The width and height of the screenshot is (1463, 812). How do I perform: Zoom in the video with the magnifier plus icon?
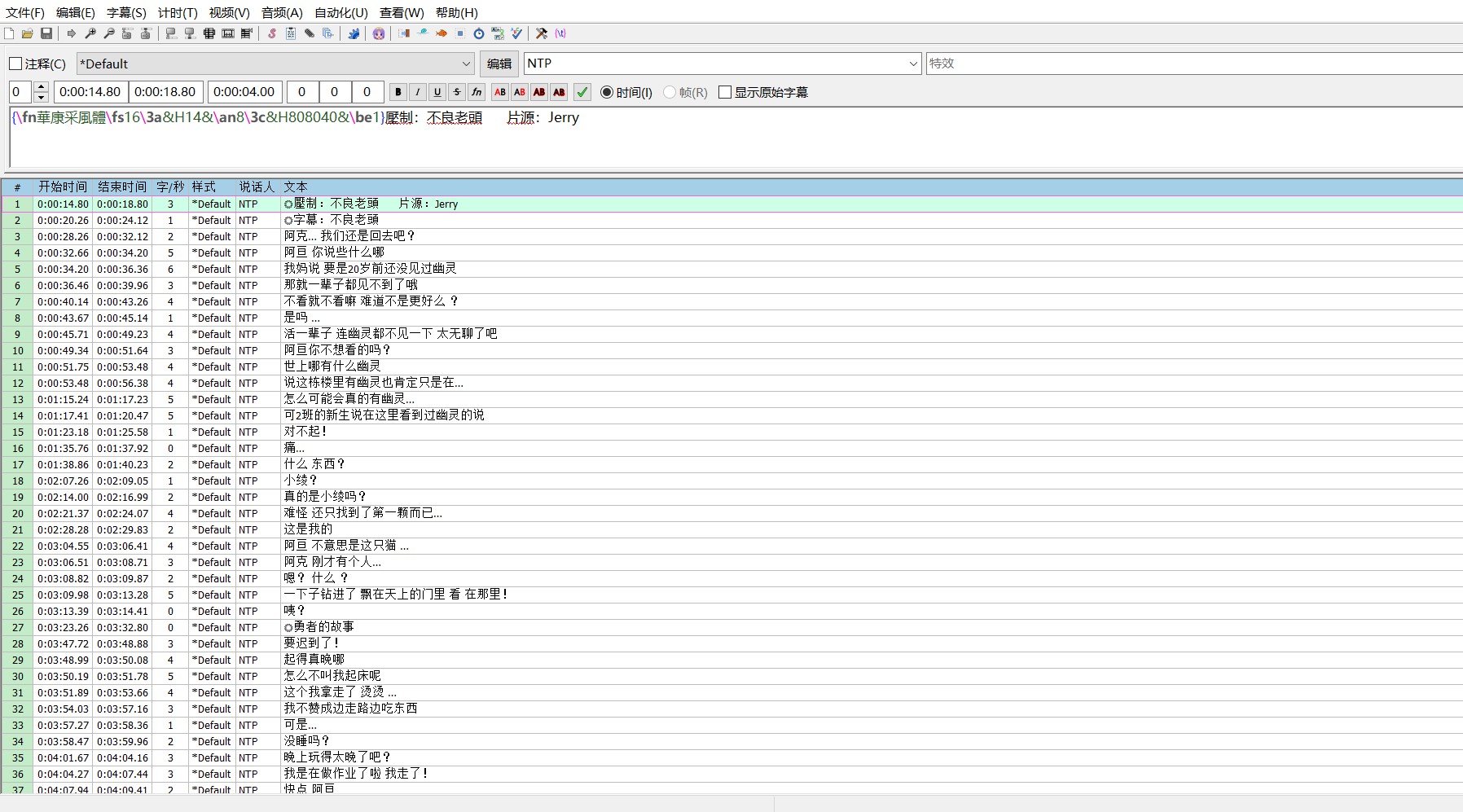(x=90, y=33)
